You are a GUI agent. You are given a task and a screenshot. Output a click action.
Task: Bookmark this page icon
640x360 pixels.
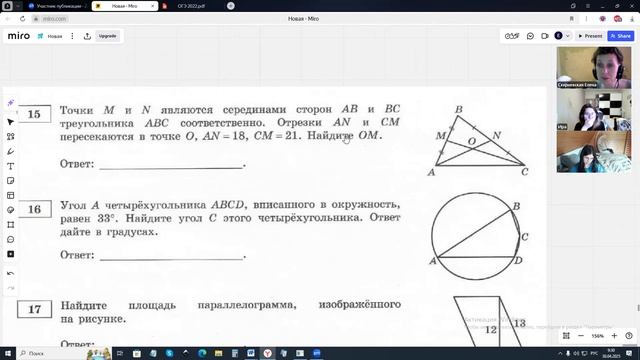(571, 19)
